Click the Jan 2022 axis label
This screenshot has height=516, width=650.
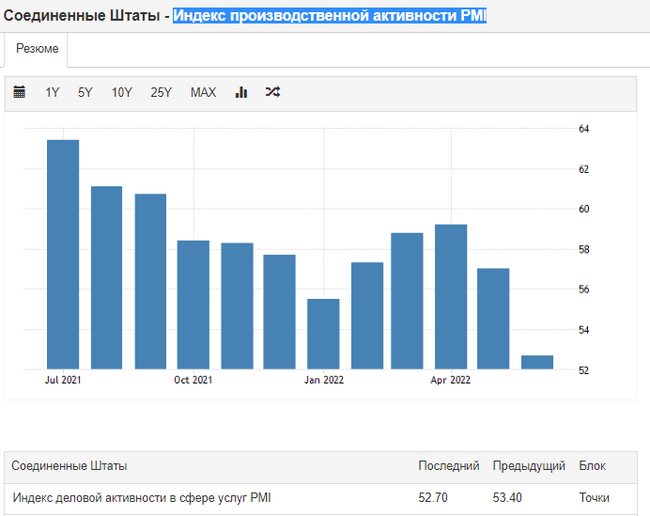pos(324,380)
